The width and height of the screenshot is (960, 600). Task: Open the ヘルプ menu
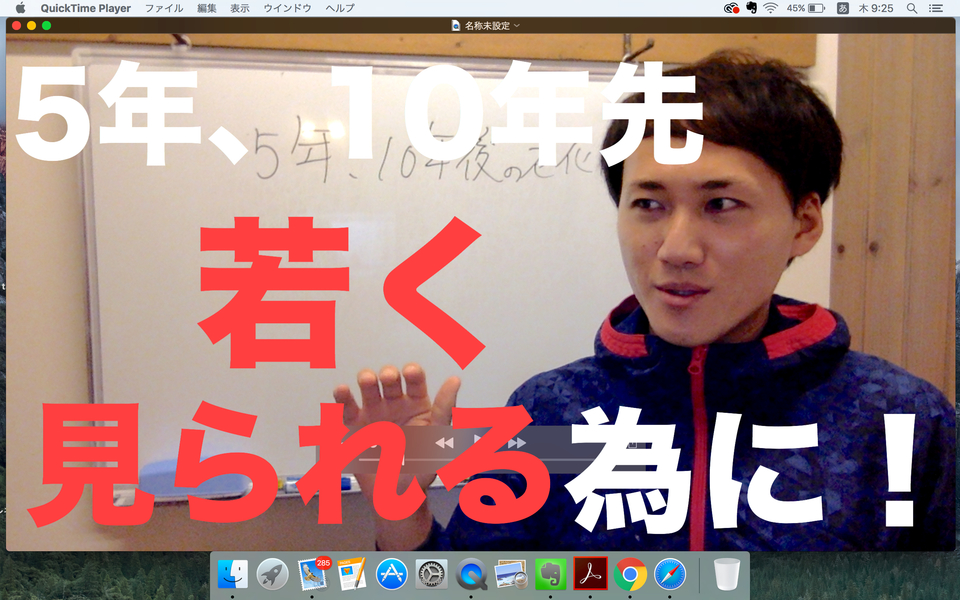pos(340,8)
